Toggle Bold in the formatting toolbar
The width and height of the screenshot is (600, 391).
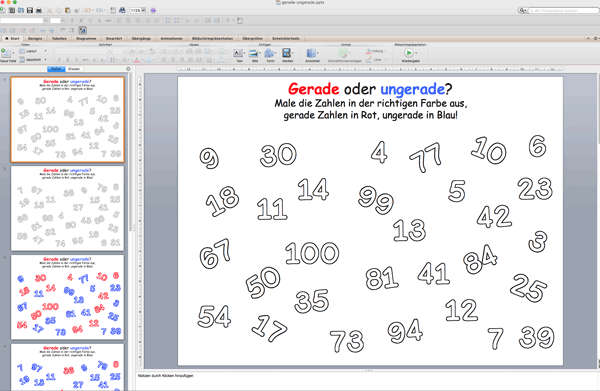(72, 20)
